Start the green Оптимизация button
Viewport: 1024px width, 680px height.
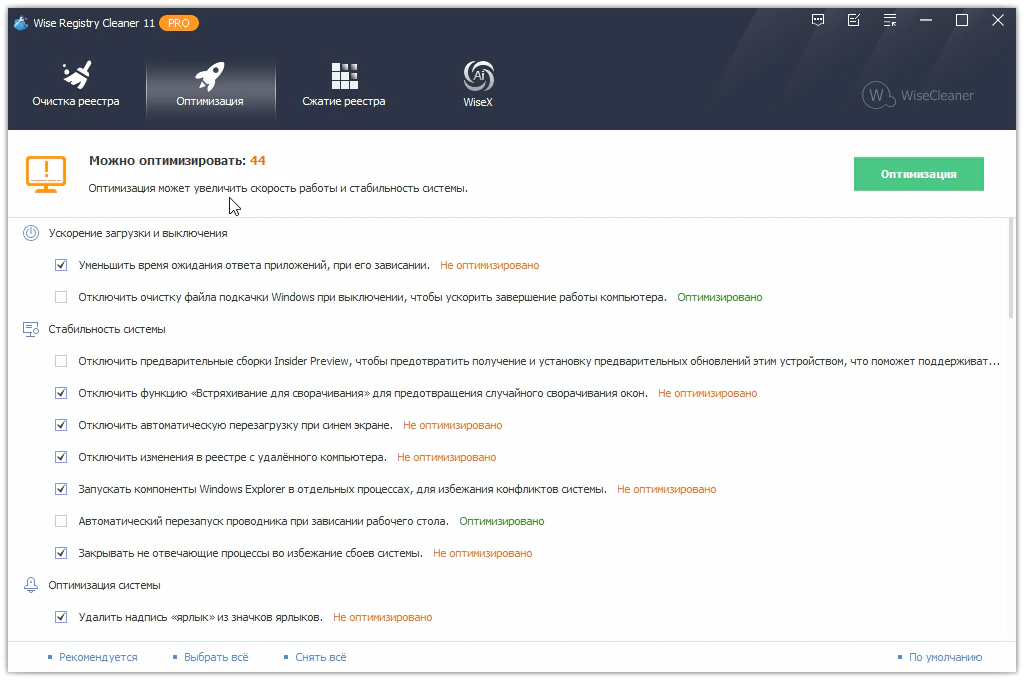[x=918, y=174]
